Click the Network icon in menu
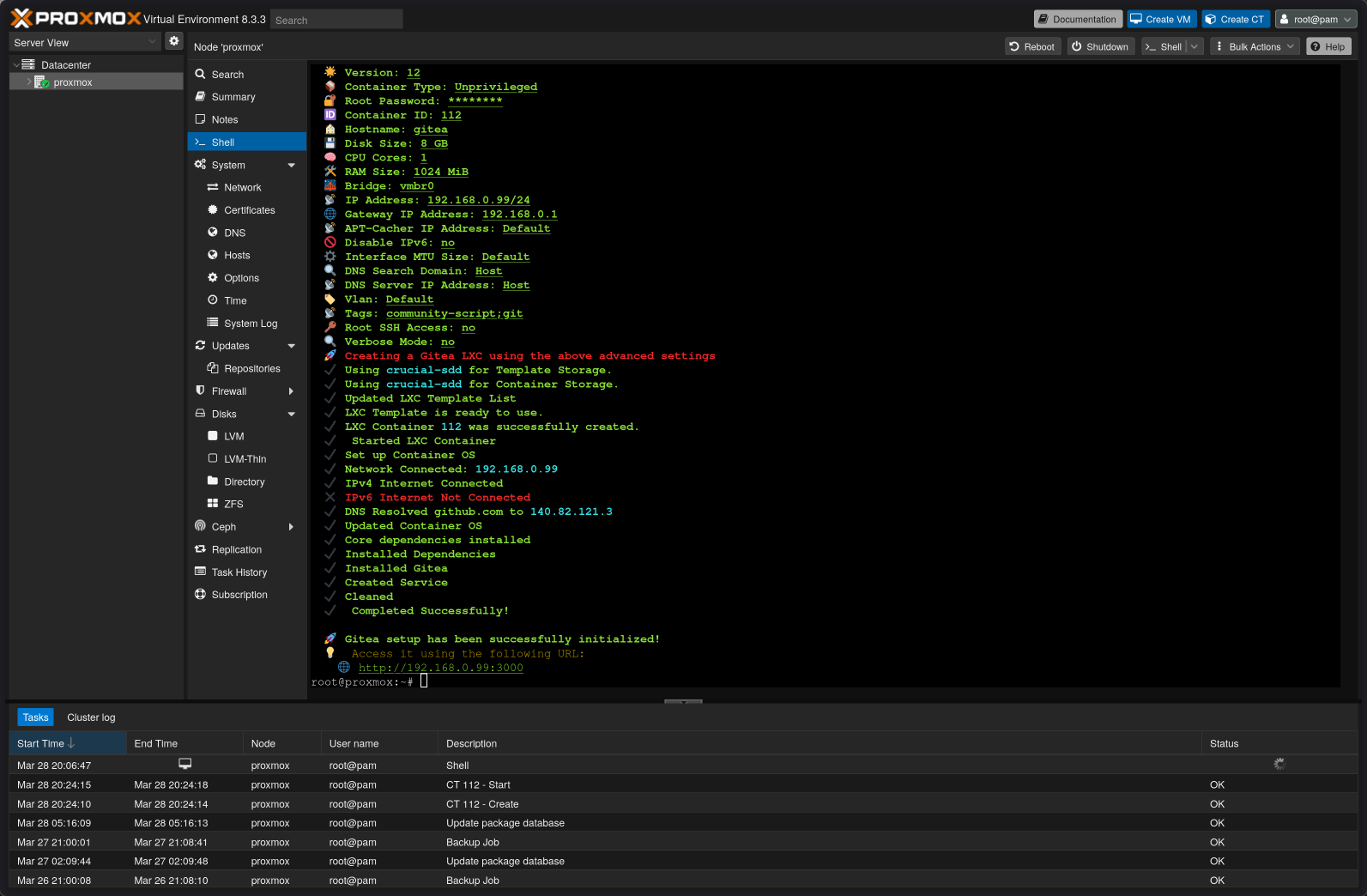 213,187
